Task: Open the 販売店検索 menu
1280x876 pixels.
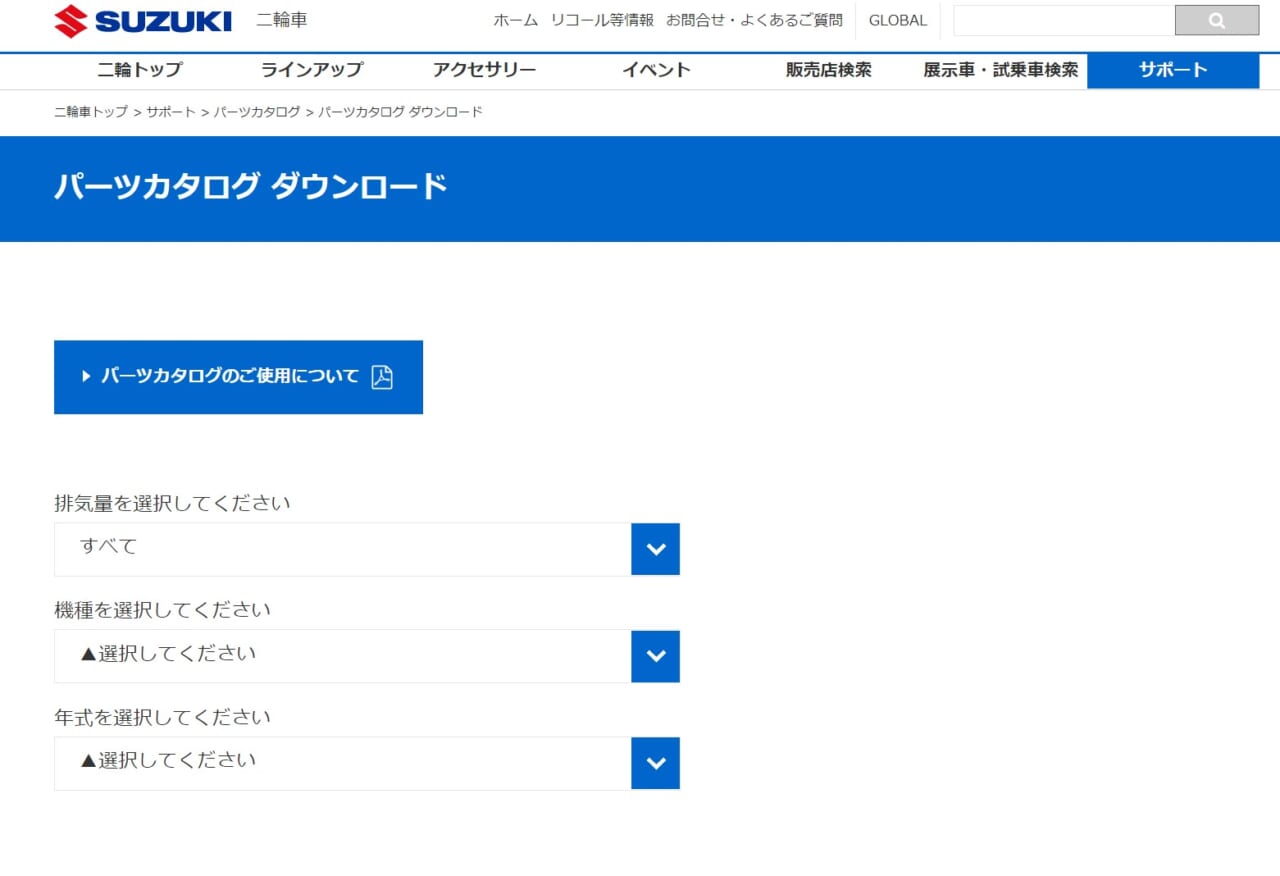Action: [x=828, y=70]
